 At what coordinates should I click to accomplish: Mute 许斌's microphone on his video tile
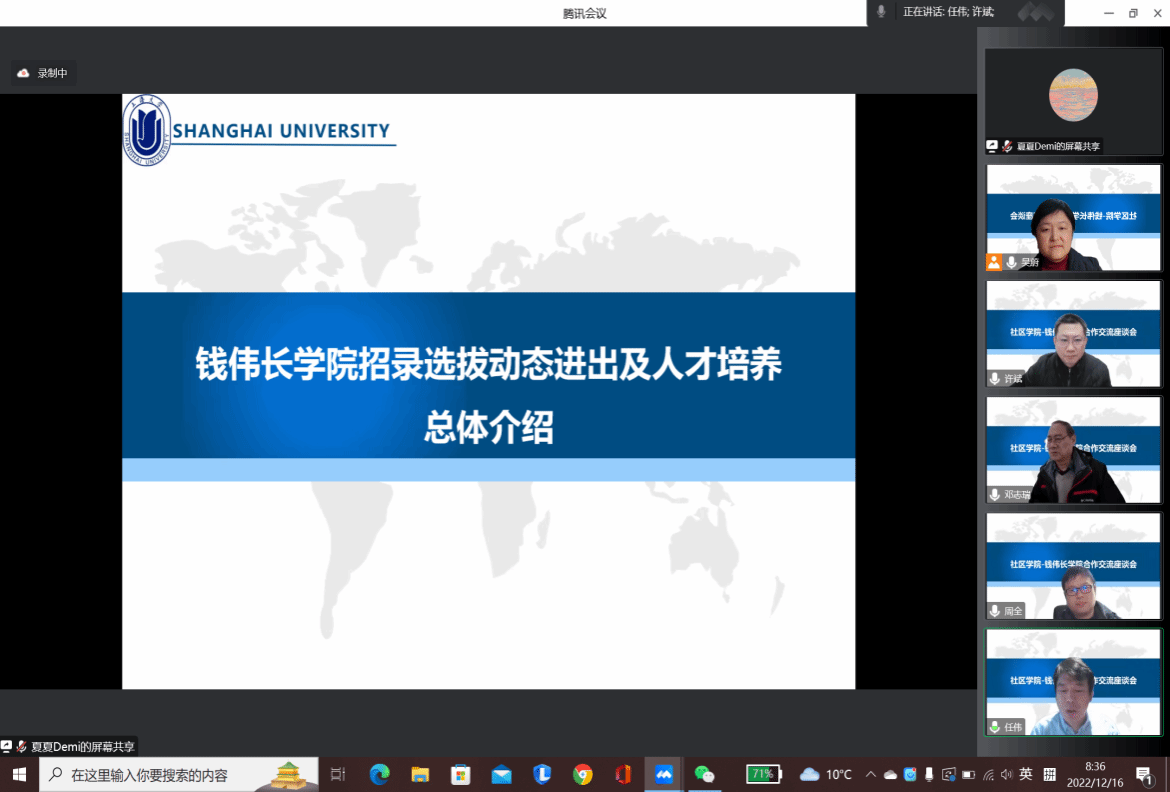pos(993,378)
